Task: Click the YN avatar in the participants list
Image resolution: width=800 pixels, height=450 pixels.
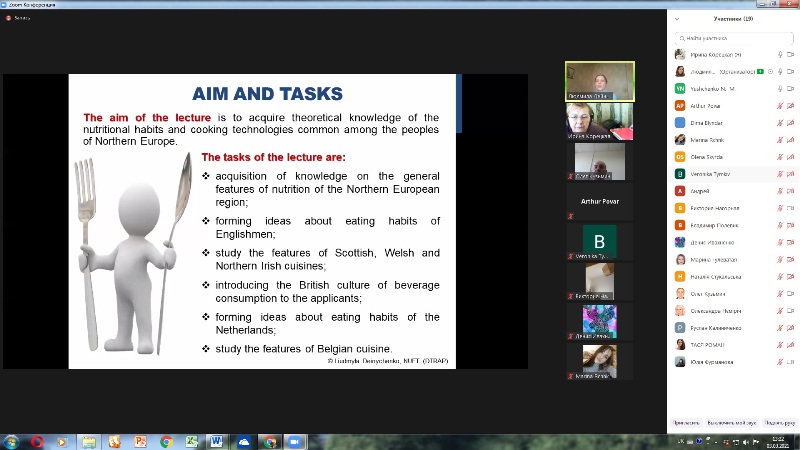Action: [x=680, y=89]
